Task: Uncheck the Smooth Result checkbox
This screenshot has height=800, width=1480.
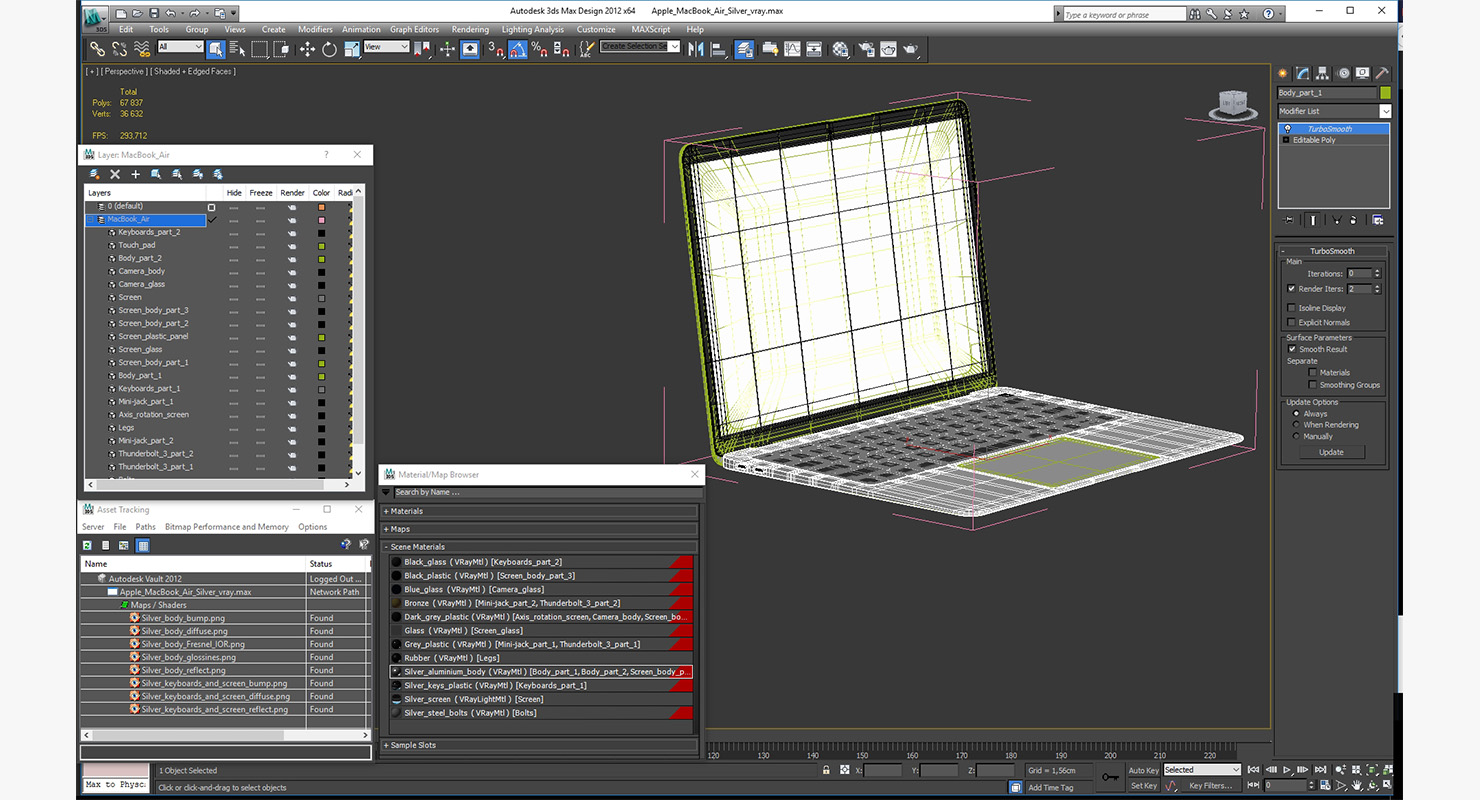Action: [1291, 349]
